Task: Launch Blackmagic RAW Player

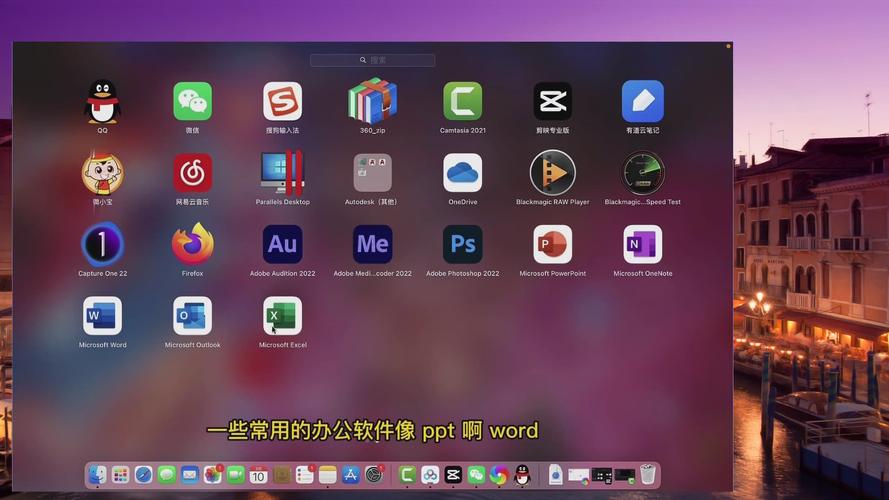Action: 553,173
